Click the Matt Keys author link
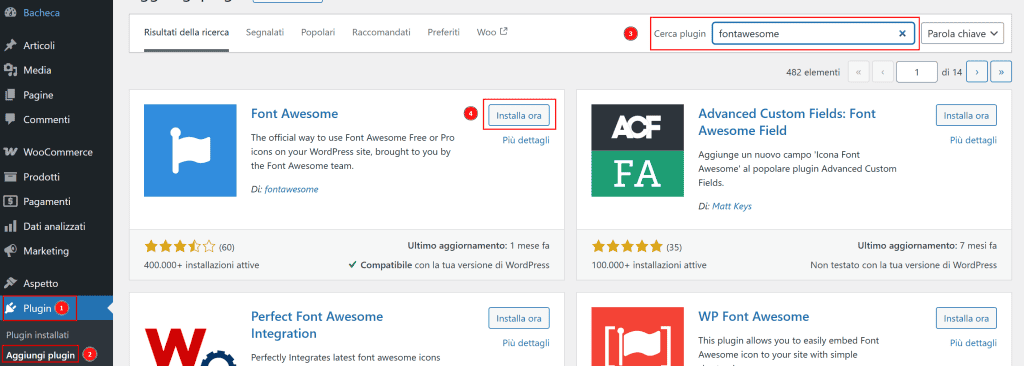 [x=731, y=206]
